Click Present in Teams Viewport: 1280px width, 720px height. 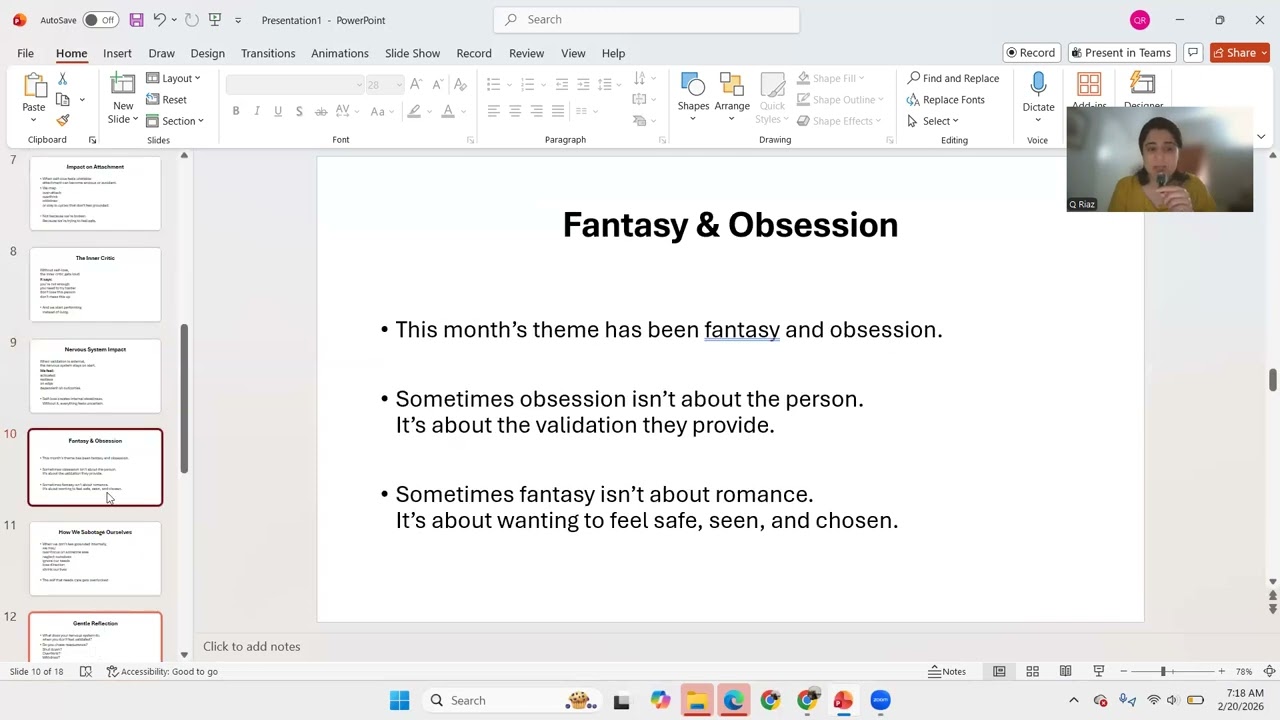1120,53
